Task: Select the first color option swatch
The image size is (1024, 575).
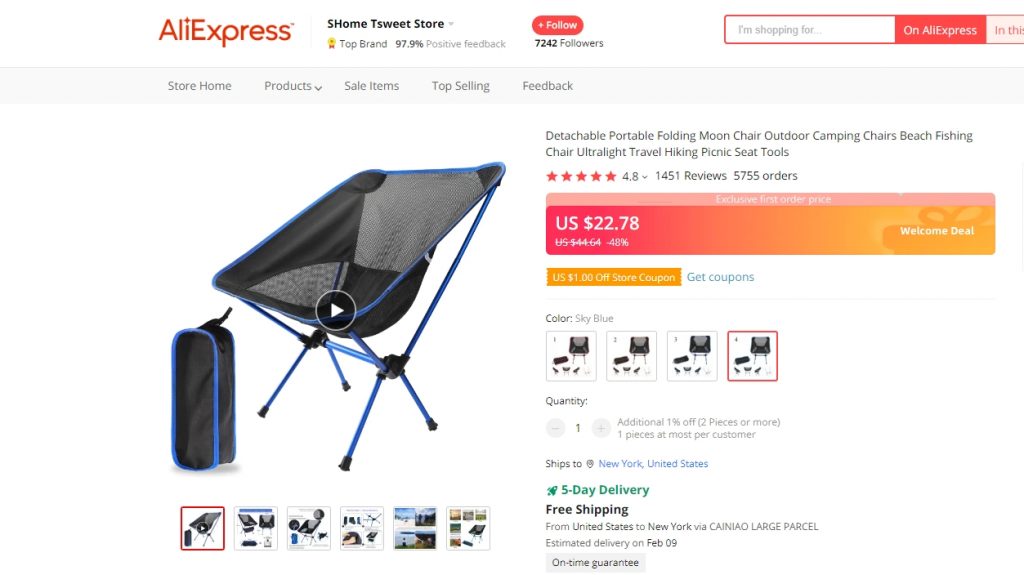Action: tap(571, 356)
